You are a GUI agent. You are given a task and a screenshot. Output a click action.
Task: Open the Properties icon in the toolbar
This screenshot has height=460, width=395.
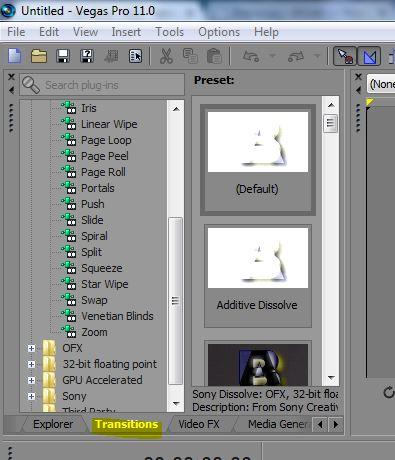pyautogui.click(x=135, y=56)
